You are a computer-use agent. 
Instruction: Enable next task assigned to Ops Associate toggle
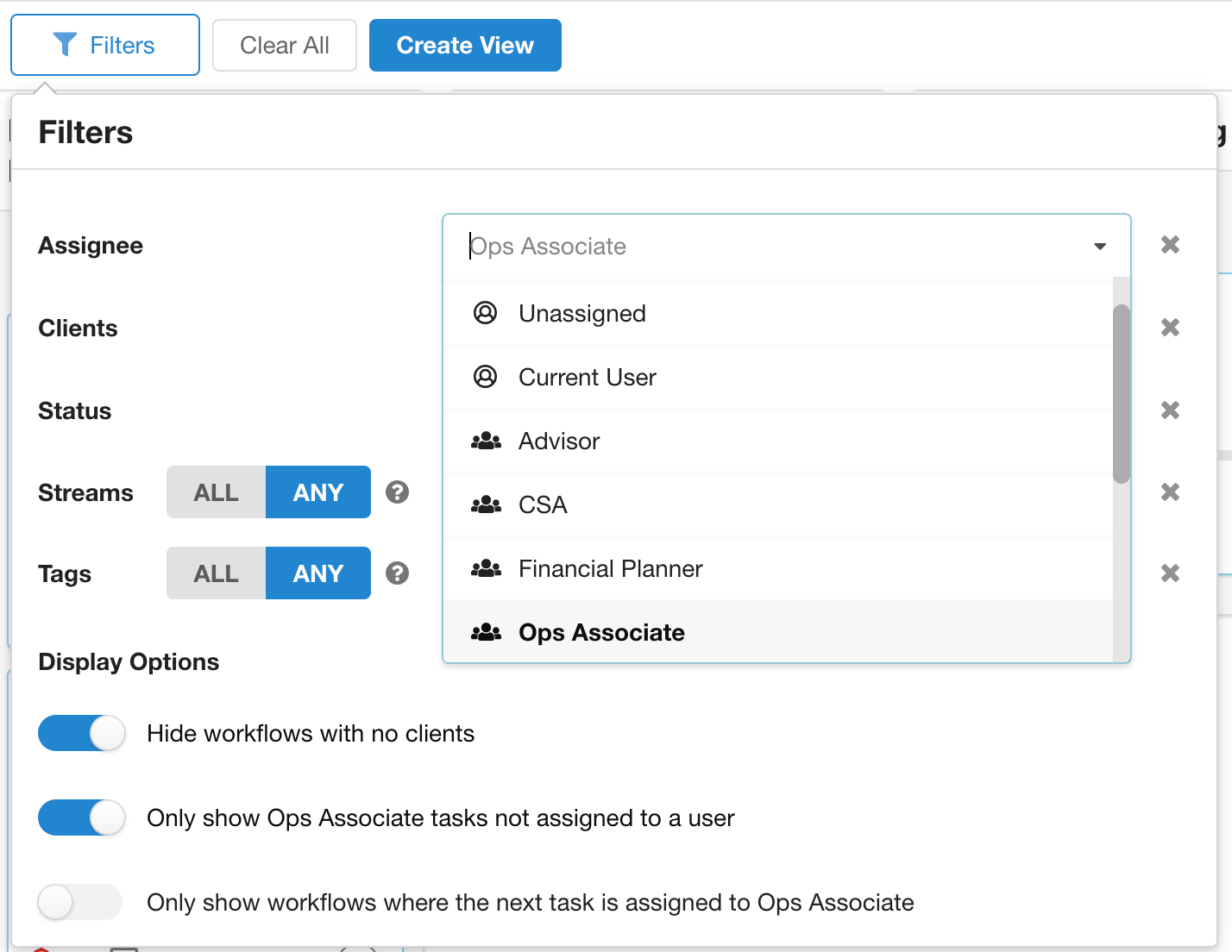(x=80, y=902)
